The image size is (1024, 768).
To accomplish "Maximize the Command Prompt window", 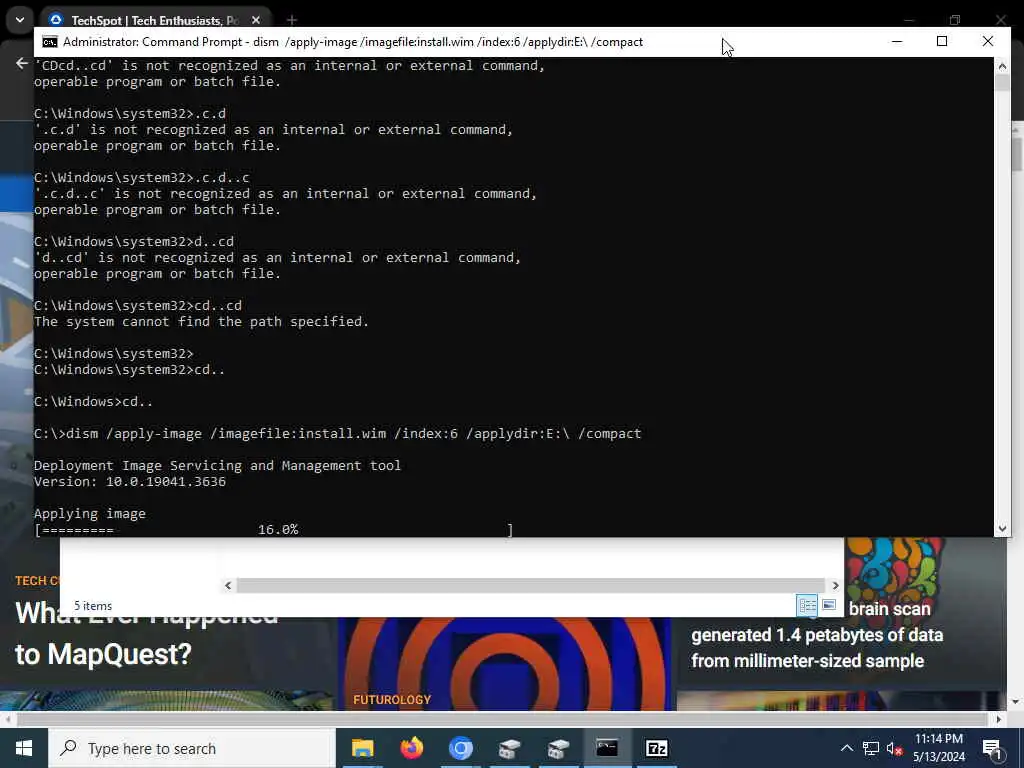I will pos(942,42).
